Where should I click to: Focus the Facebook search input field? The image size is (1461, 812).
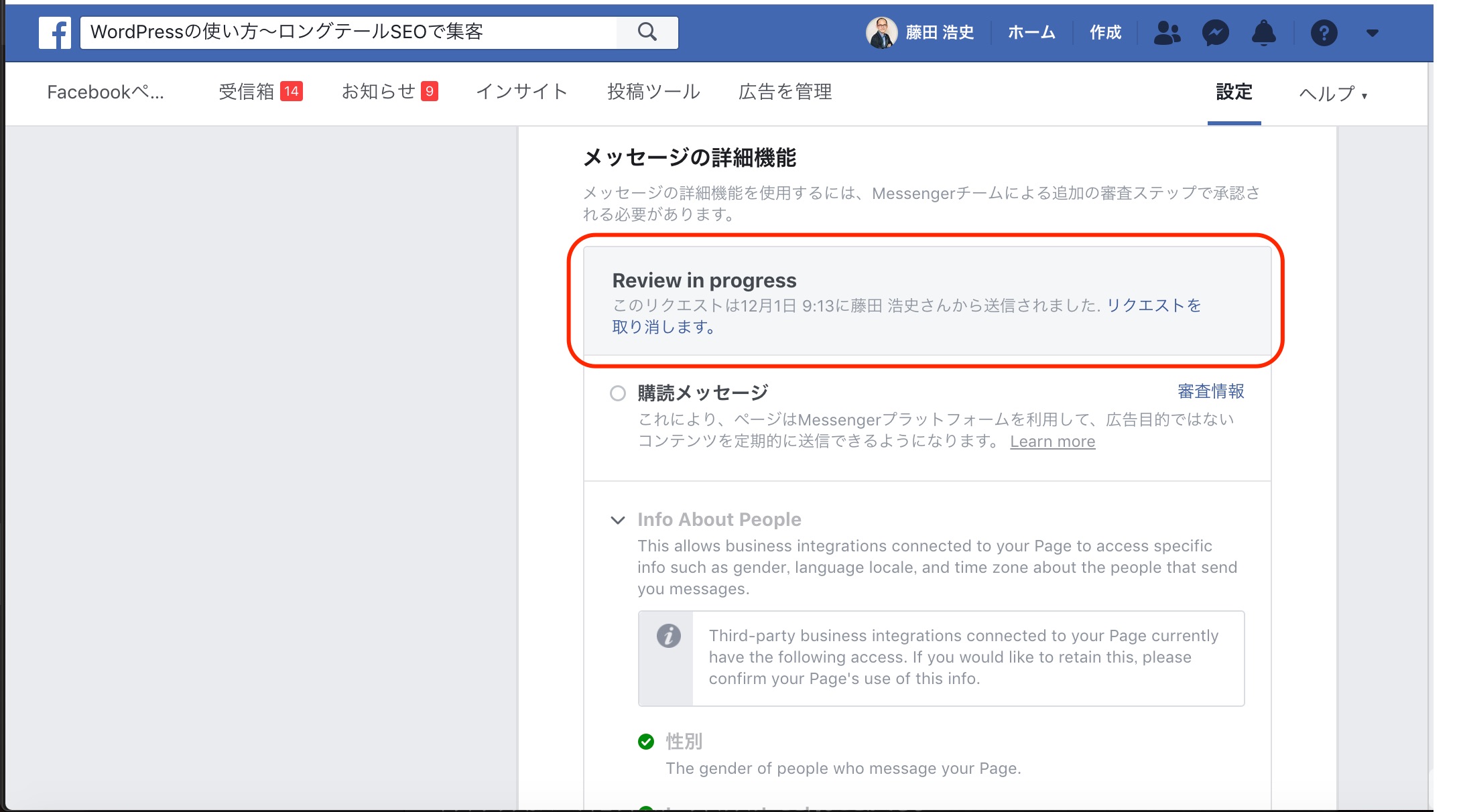tap(348, 32)
